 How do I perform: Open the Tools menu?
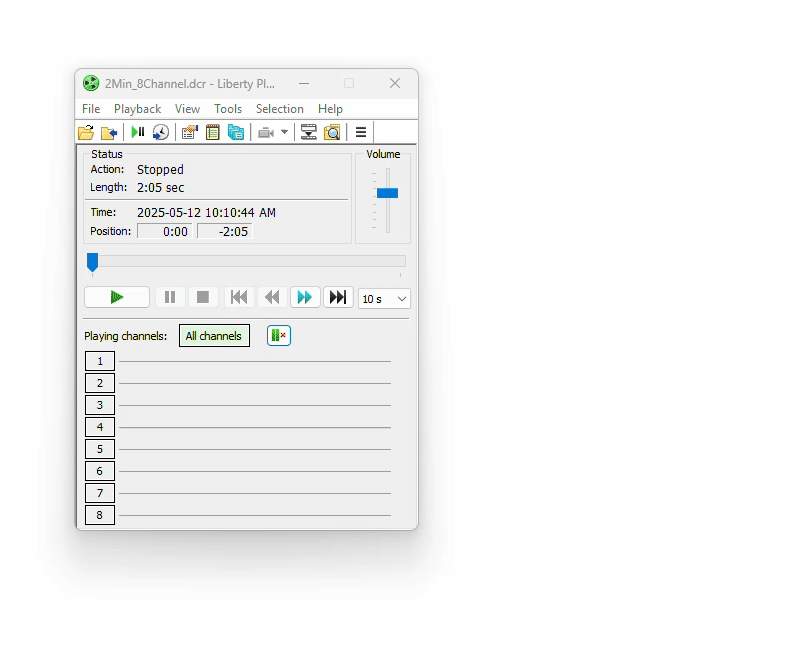(x=228, y=109)
